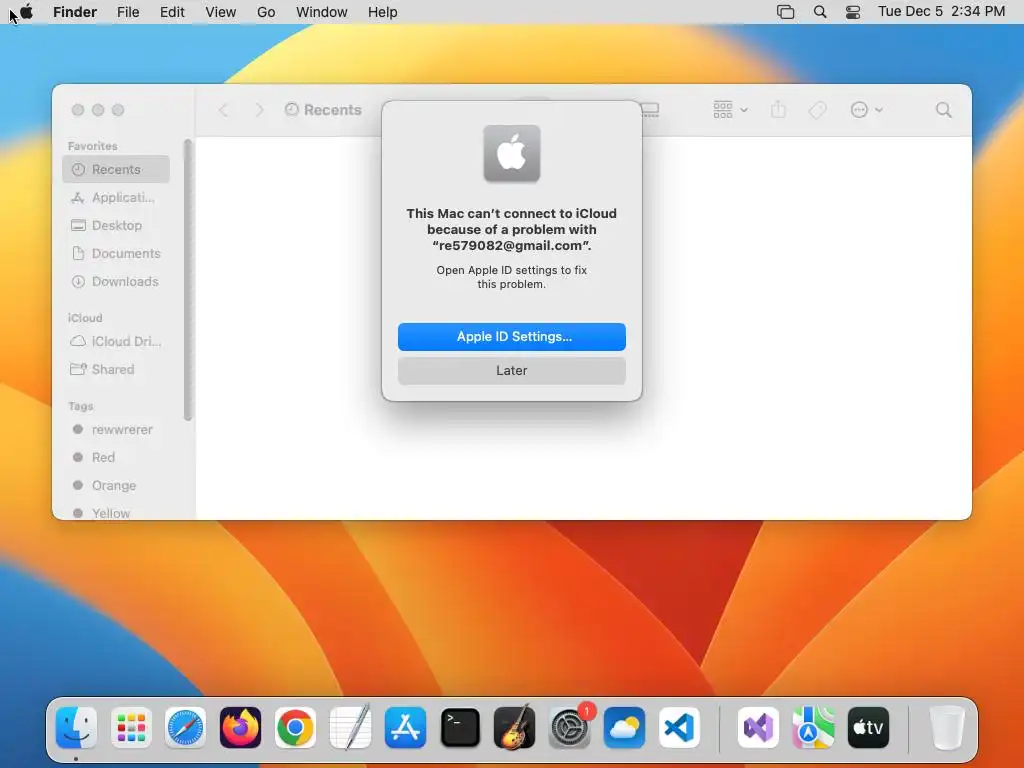This screenshot has width=1024, height=768.
Task: Open Maps from the Dock
Action: click(813, 728)
